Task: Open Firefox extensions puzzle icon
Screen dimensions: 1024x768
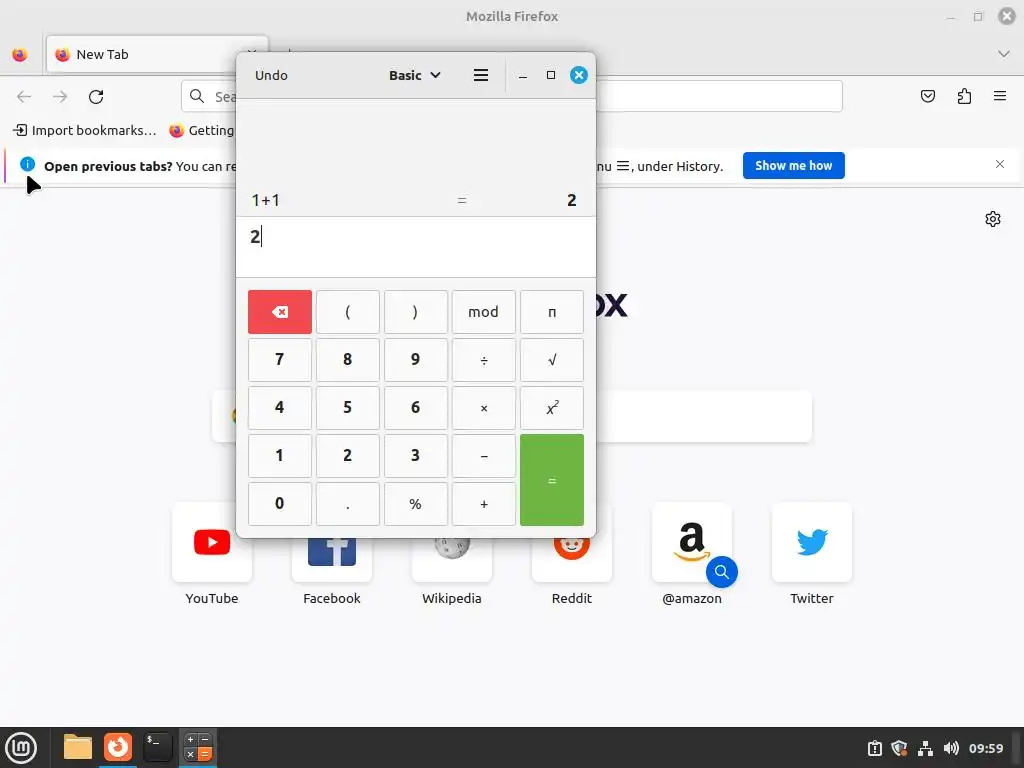Action: 964,97
